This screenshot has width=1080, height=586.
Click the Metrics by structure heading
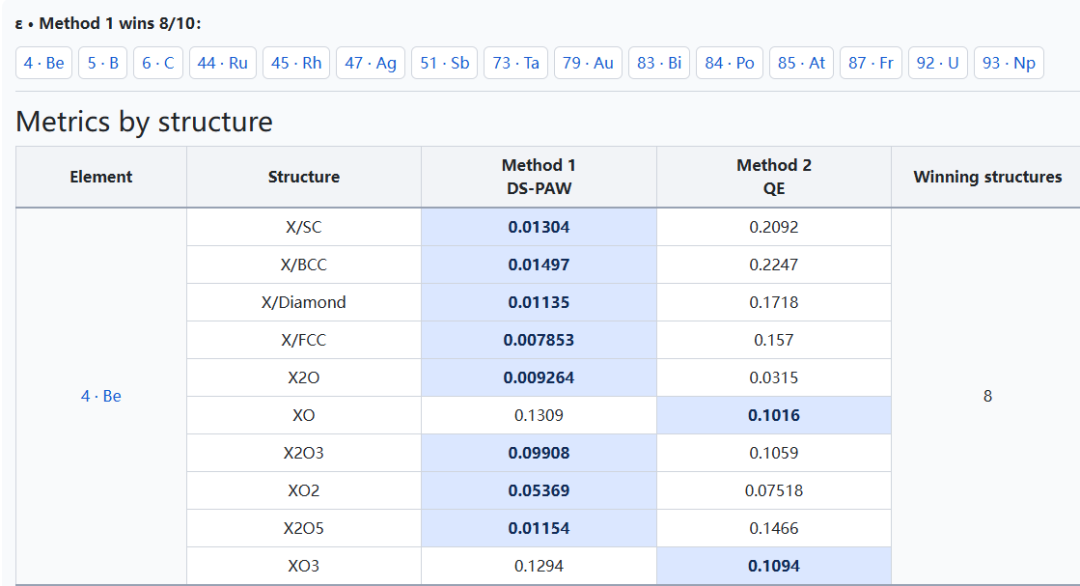(144, 122)
